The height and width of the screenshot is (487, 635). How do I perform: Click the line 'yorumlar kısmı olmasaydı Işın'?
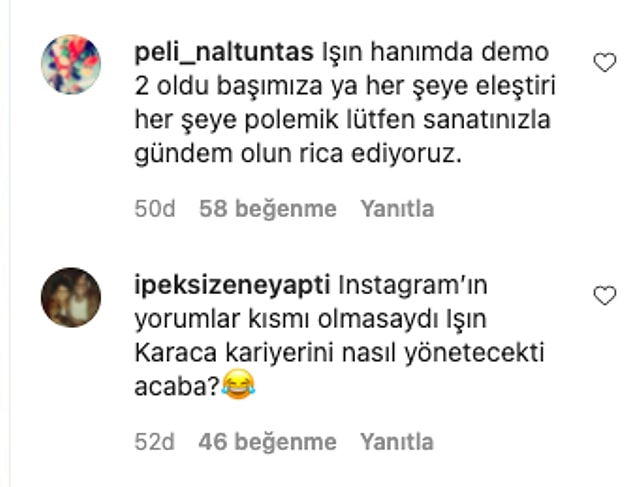(311, 320)
